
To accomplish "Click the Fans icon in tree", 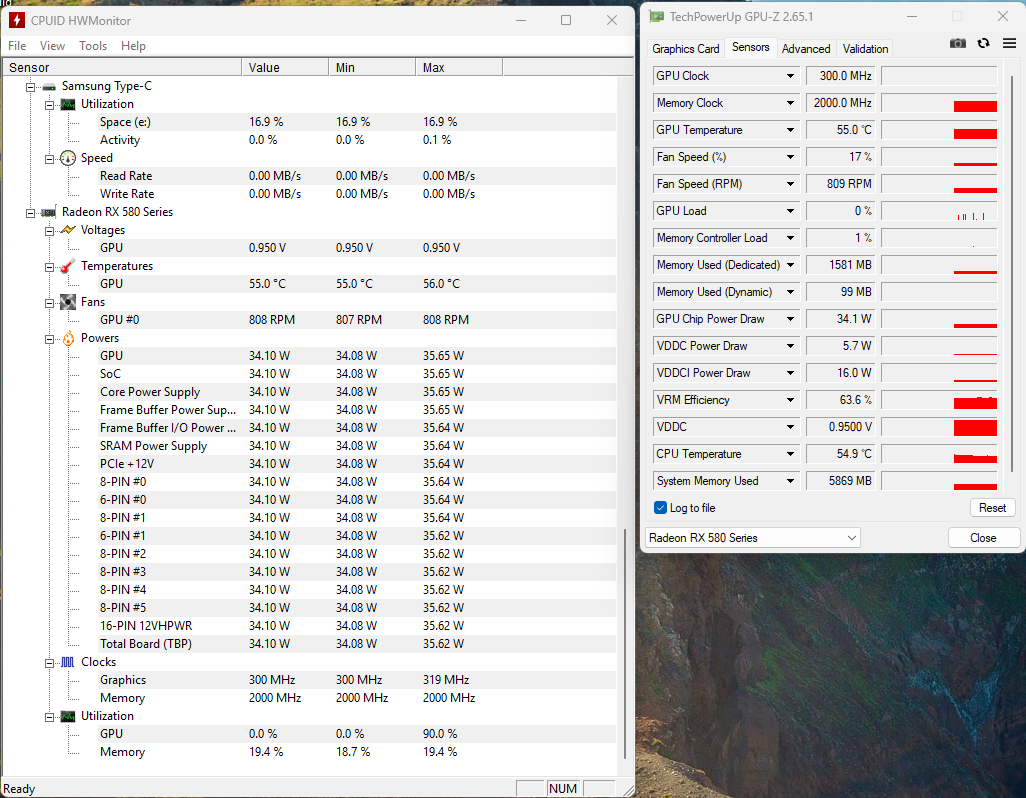I will (x=67, y=302).
